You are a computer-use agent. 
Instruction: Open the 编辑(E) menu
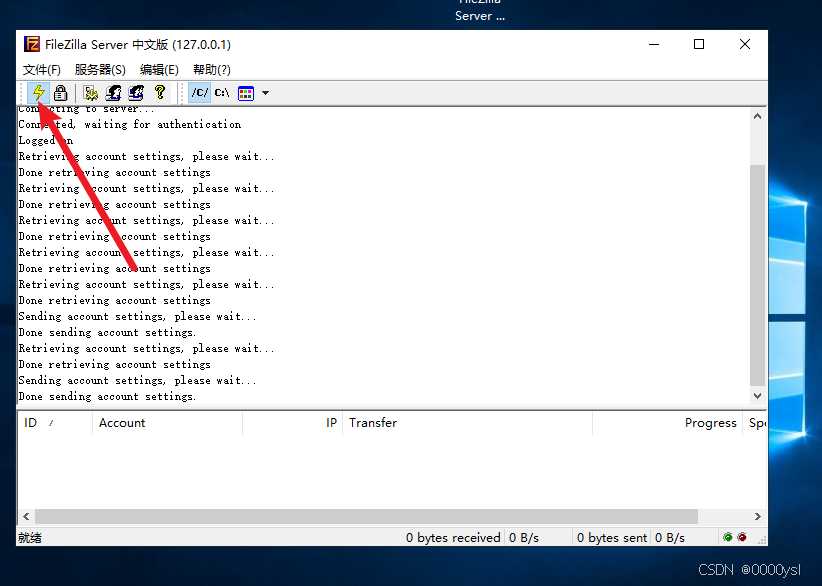159,70
